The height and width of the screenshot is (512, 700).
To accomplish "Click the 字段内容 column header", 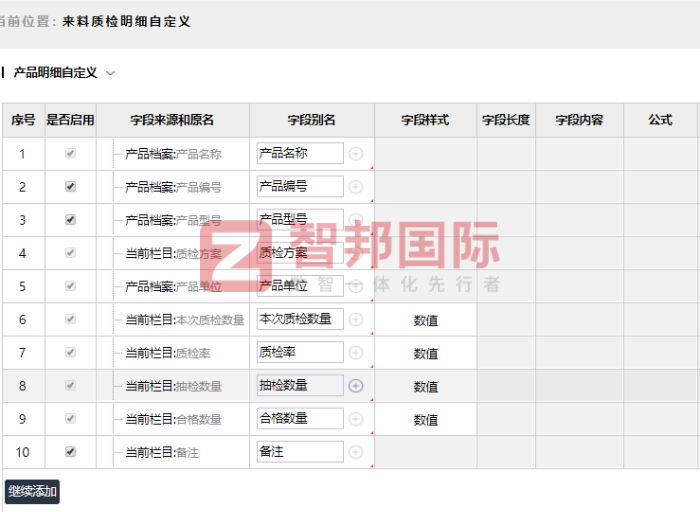I will (x=579, y=120).
